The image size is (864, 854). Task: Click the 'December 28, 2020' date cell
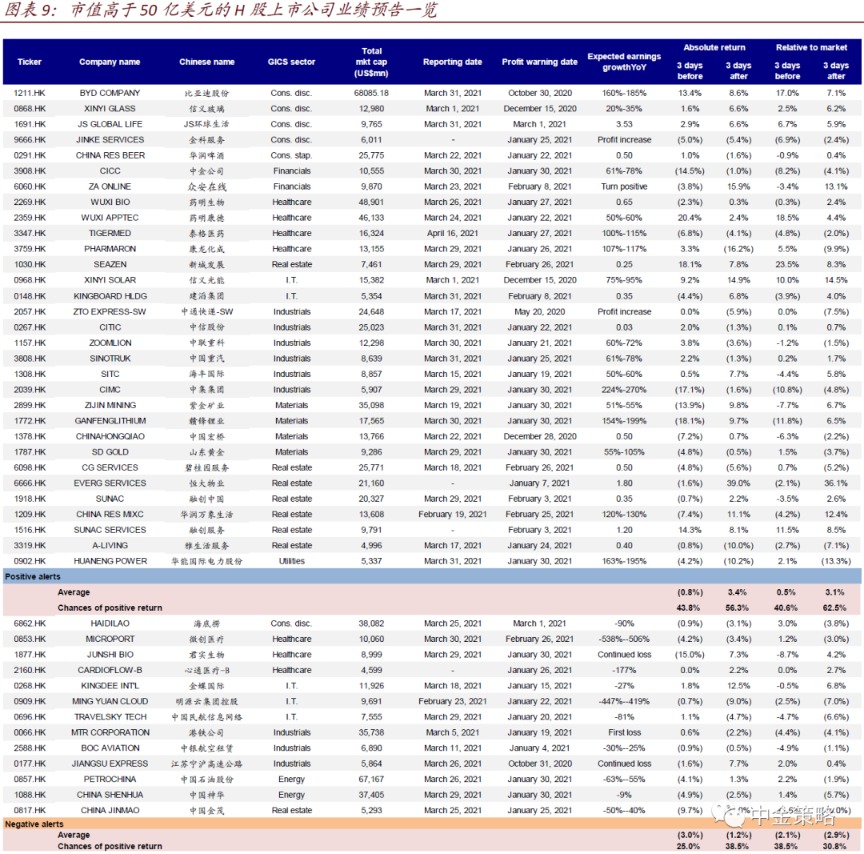[x=540, y=436]
